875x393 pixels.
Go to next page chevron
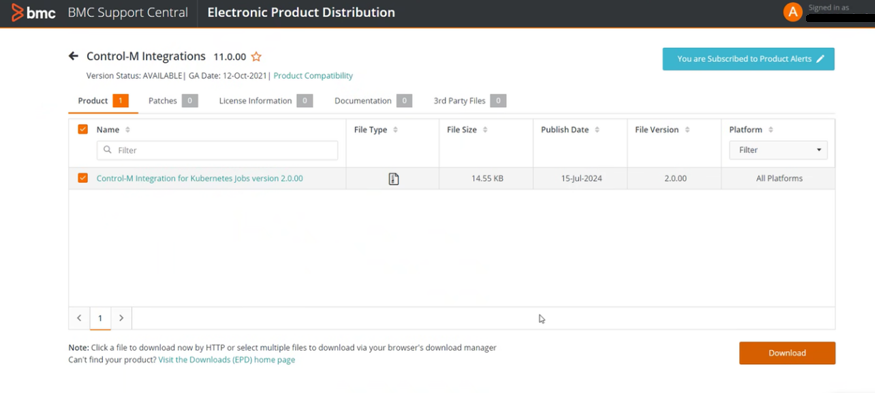(121, 318)
